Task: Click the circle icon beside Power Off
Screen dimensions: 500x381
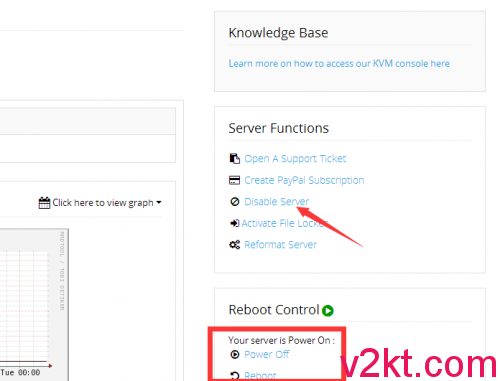Action: tap(235, 354)
